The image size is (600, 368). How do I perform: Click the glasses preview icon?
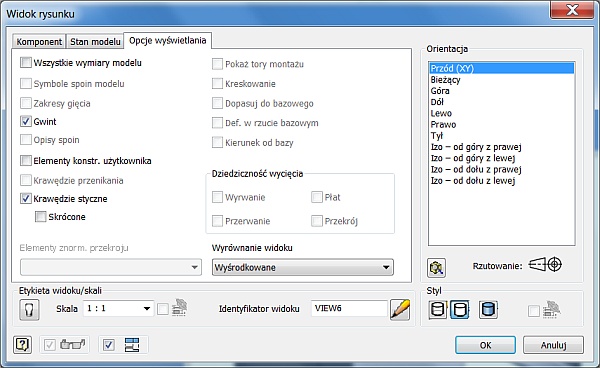click(72, 344)
